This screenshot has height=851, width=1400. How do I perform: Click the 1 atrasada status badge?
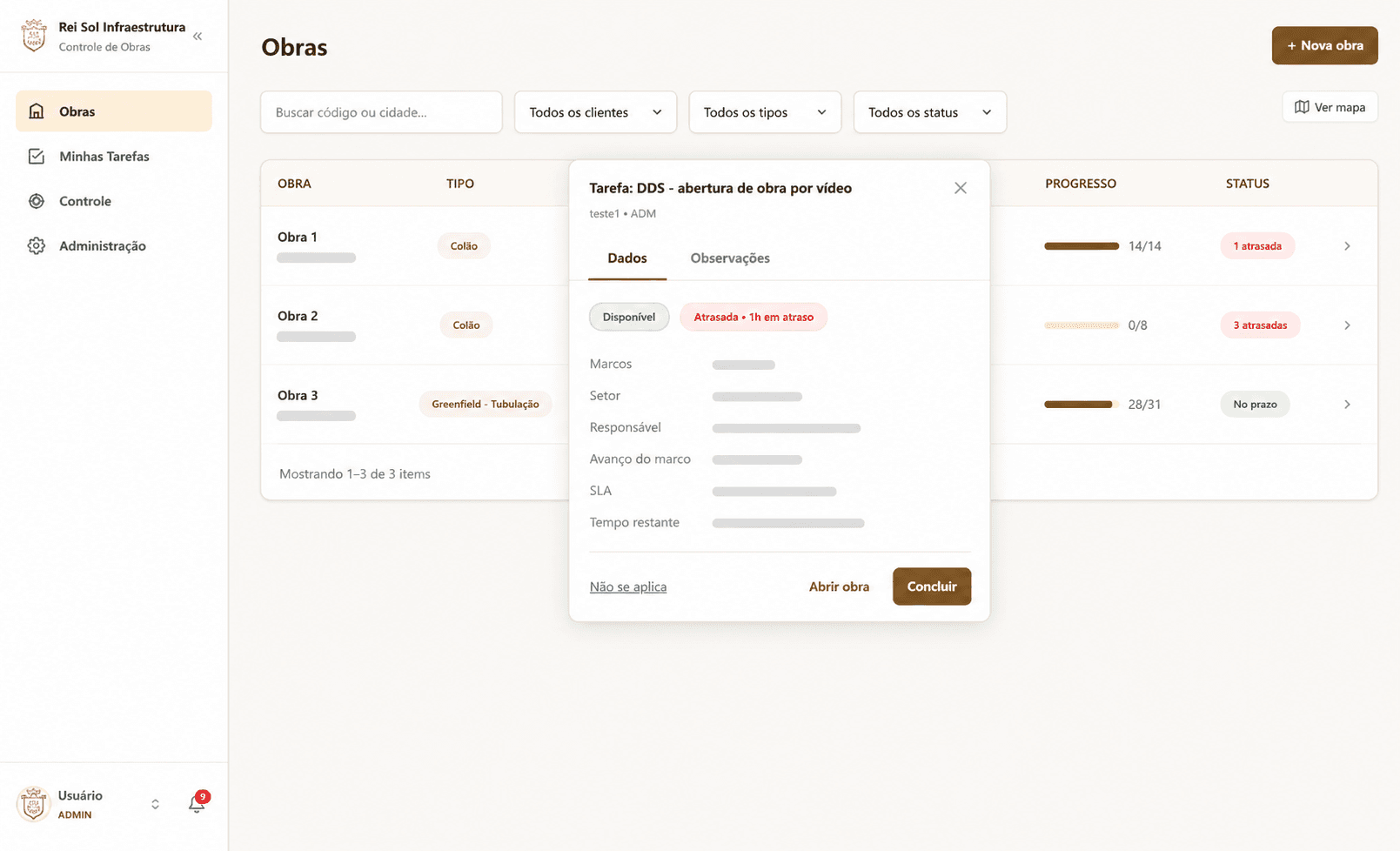pyautogui.click(x=1257, y=246)
